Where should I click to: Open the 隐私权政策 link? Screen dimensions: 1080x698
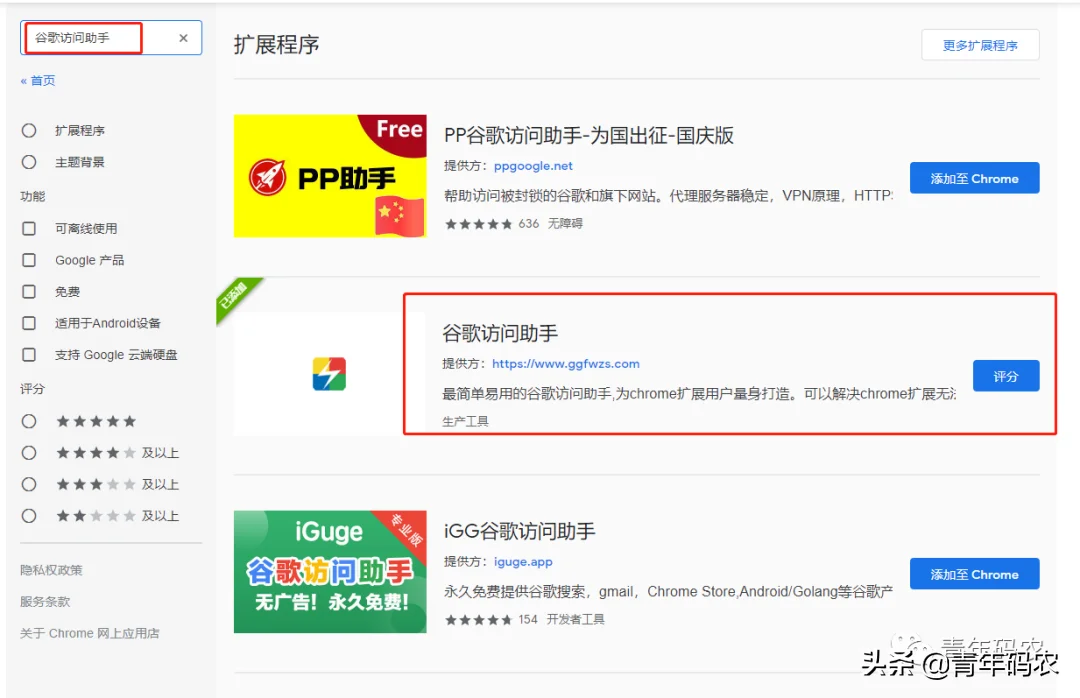coord(51,570)
